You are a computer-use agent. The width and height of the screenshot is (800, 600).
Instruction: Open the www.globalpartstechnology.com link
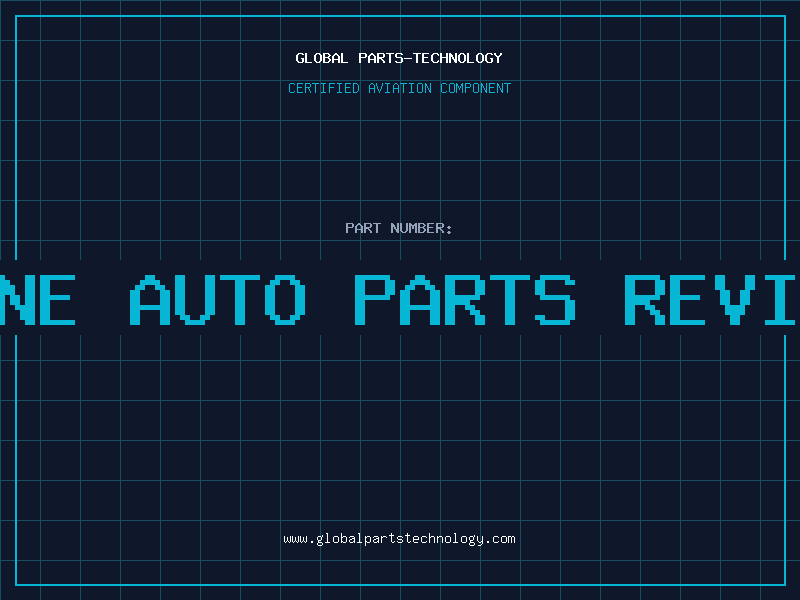click(x=399, y=539)
